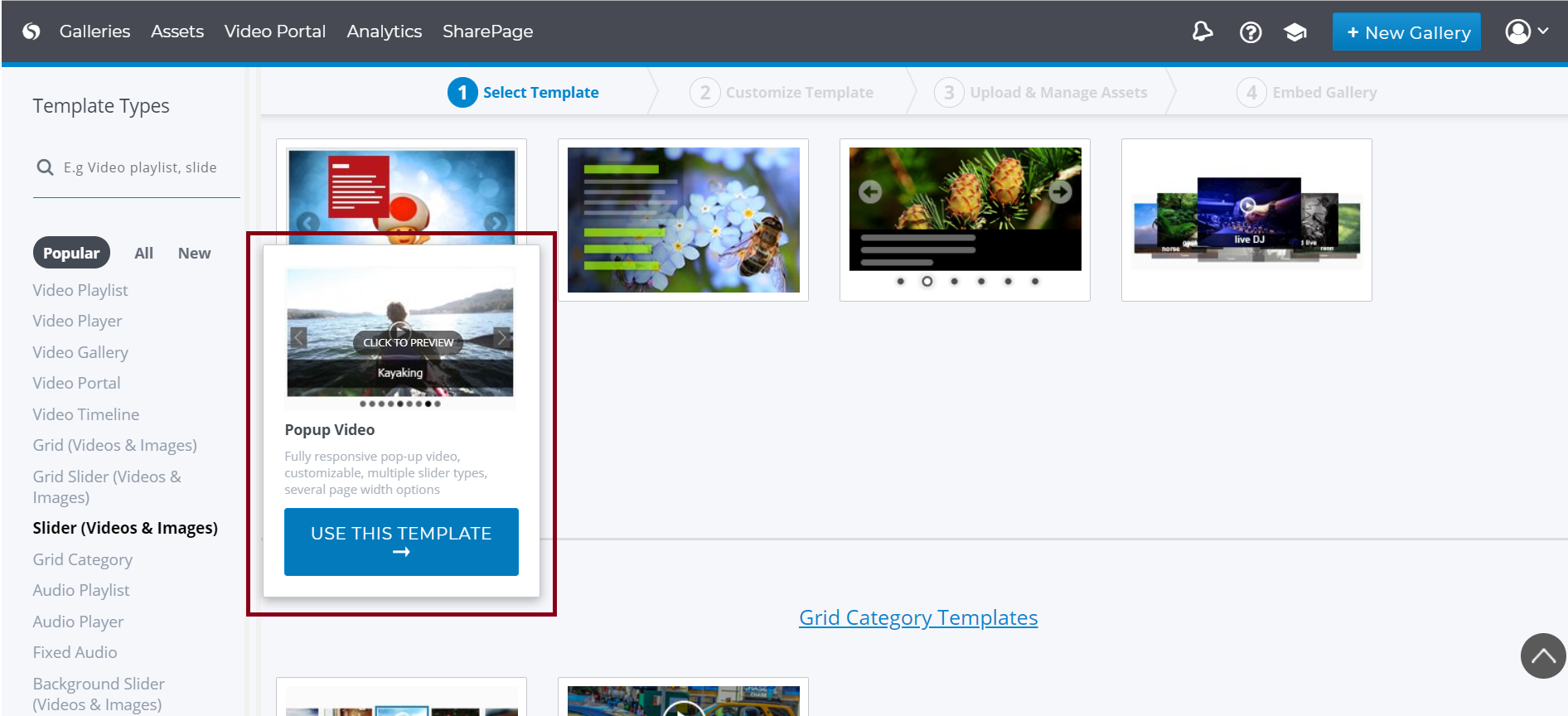Open the Video Portal menu item
This screenshot has height=716, width=1568.
click(274, 31)
